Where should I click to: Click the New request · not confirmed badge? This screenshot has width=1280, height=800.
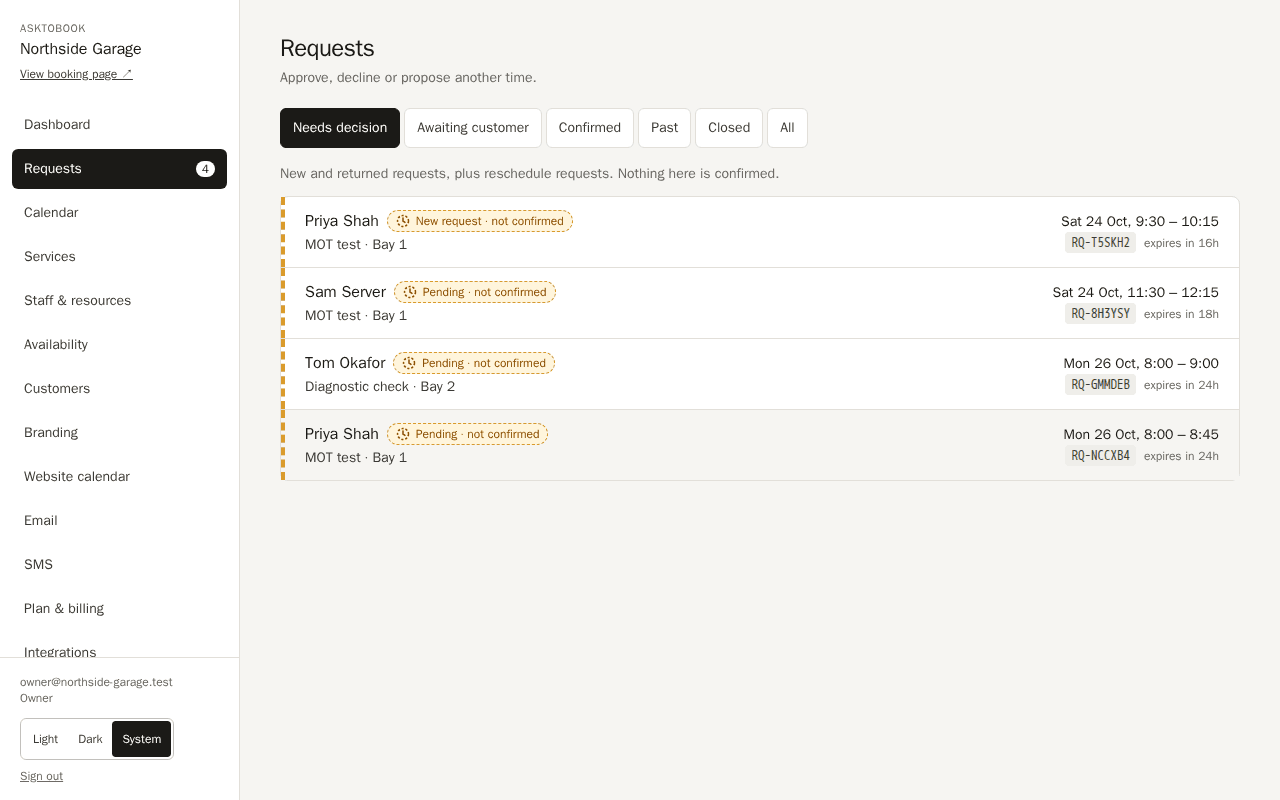480,221
